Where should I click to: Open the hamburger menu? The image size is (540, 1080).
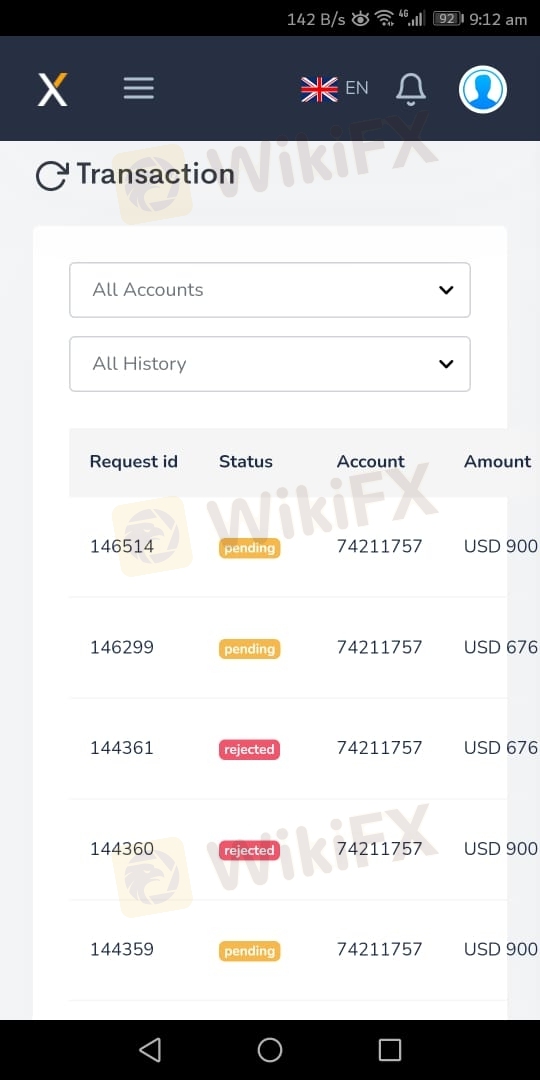(138, 88)
